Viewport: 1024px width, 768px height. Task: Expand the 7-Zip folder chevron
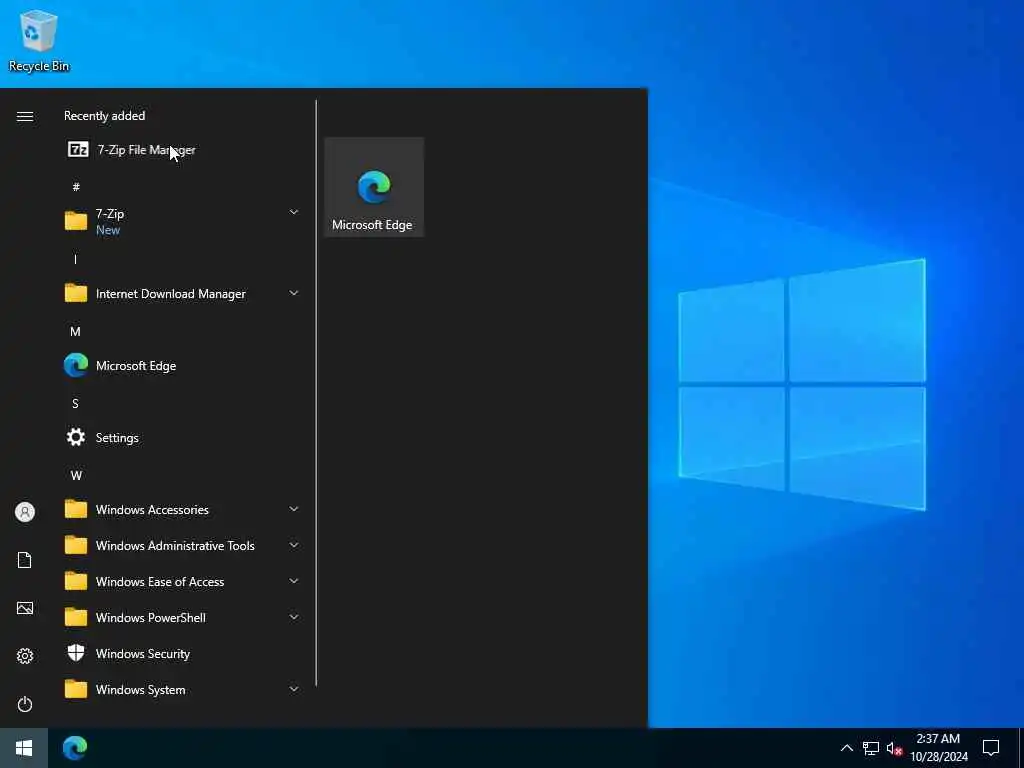pyautogui.click(x=294, y=212)
